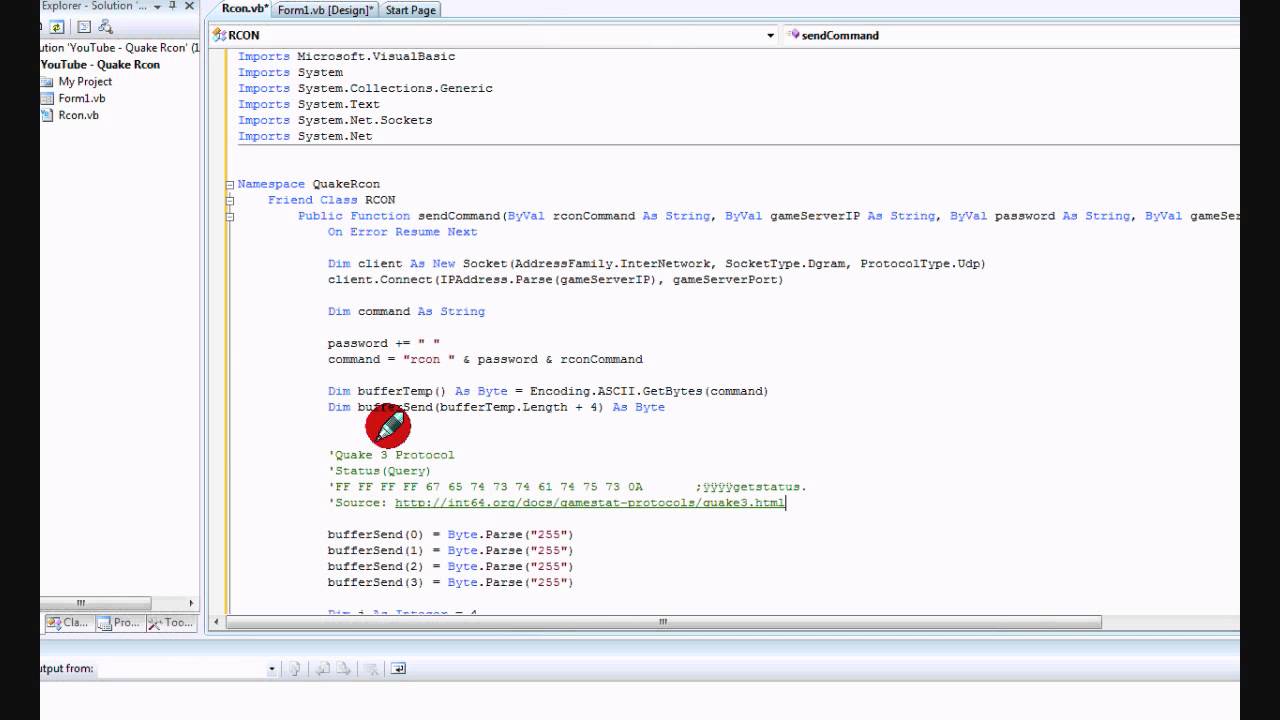Click the 'Quake 3 Protocol' comment line
1280x720 pixels.
pos(391,455)
